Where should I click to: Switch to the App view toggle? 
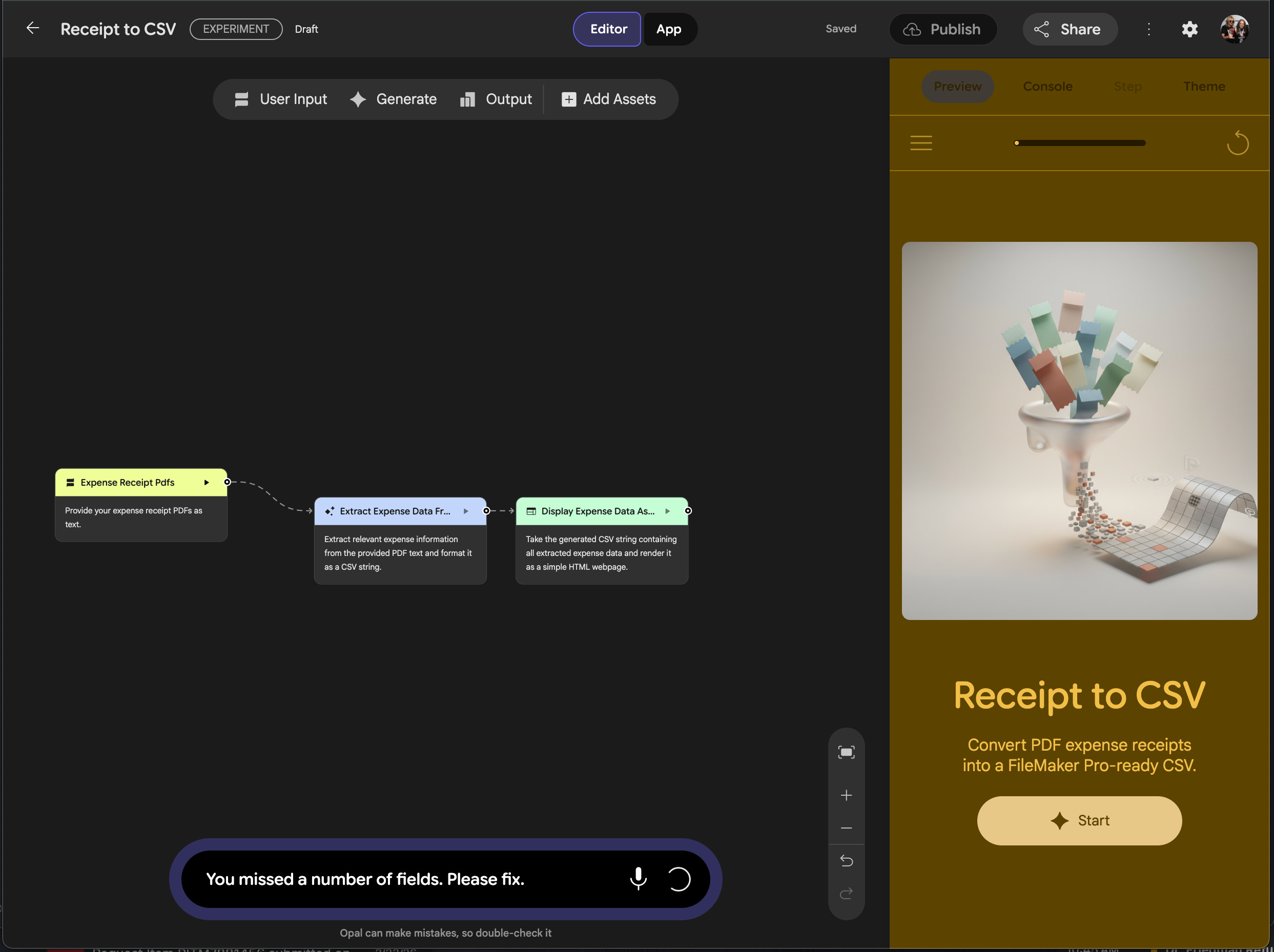[669, 29]
